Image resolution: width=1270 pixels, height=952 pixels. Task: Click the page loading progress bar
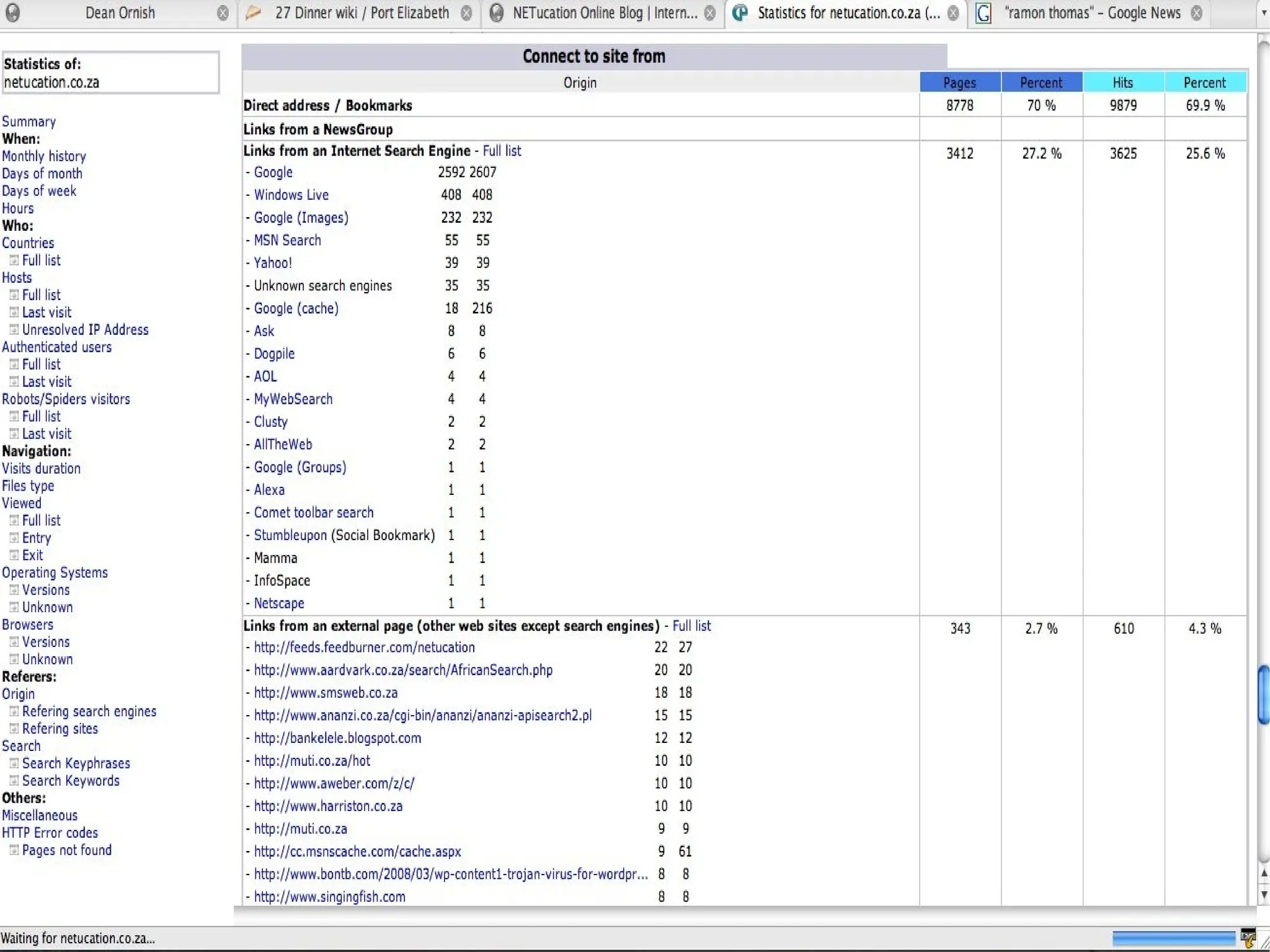pyautogui.click(x=1173, y=938)
